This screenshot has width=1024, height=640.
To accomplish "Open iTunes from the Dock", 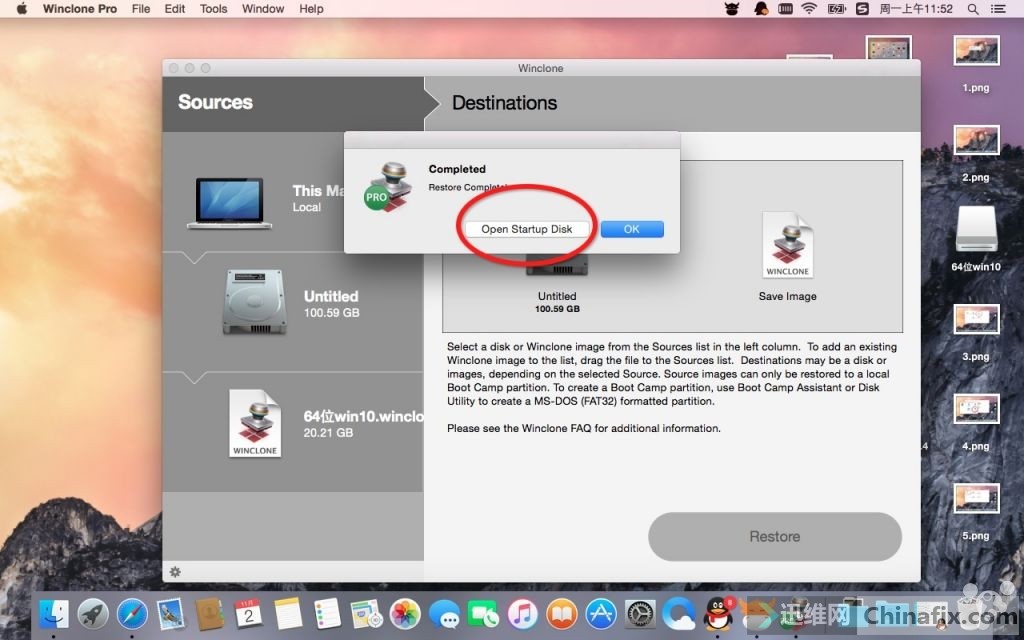I will [x=522, y=615].
